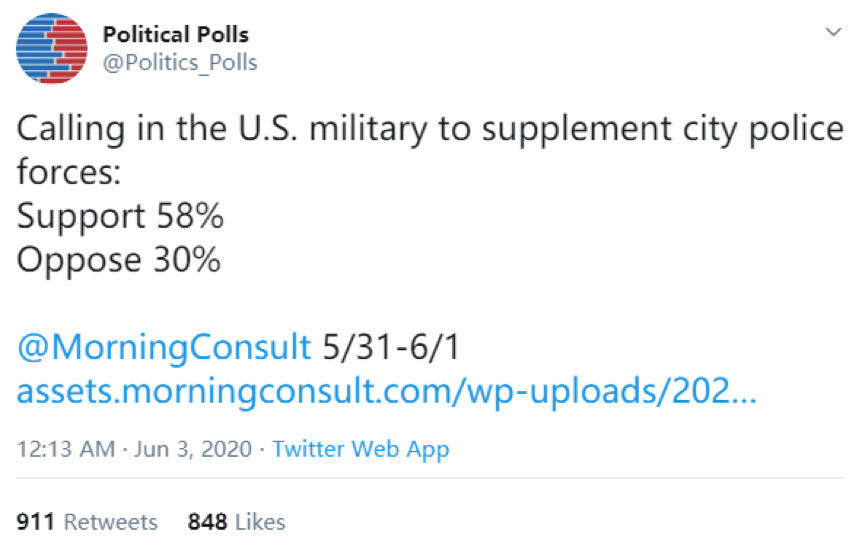865x556 pixels.
Task: Click the 12:13 AM timestamp
Action: (x=66, y=449)
